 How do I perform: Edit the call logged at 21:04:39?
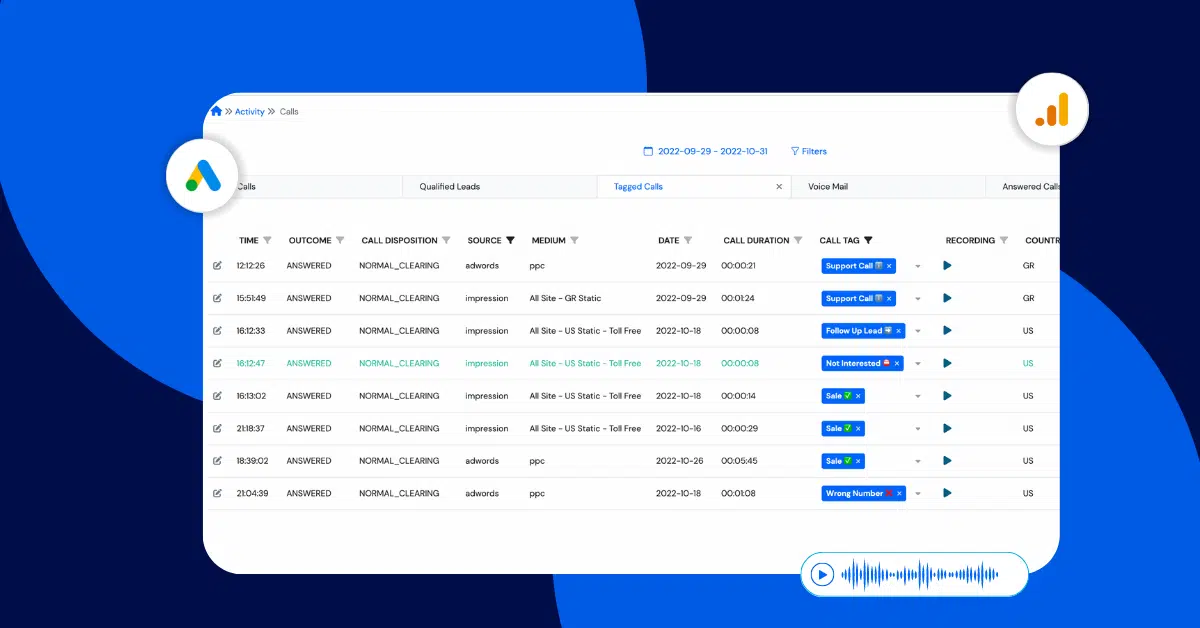pyautogui.click(x=217, y=493)
